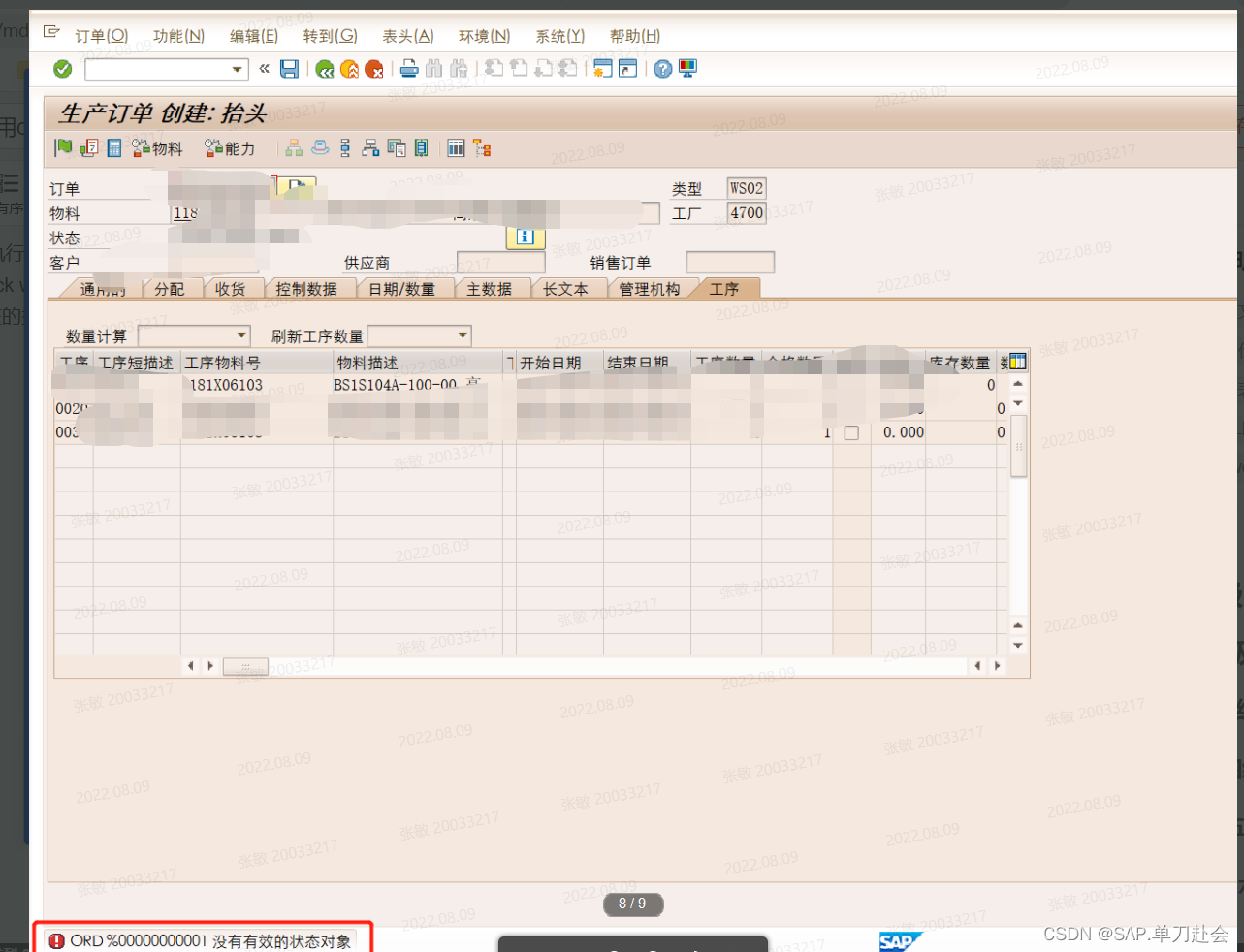
Task: Click the SAP window menu icon left of 订单(O)
Action: pyautogui.click(x=51, y=32)
